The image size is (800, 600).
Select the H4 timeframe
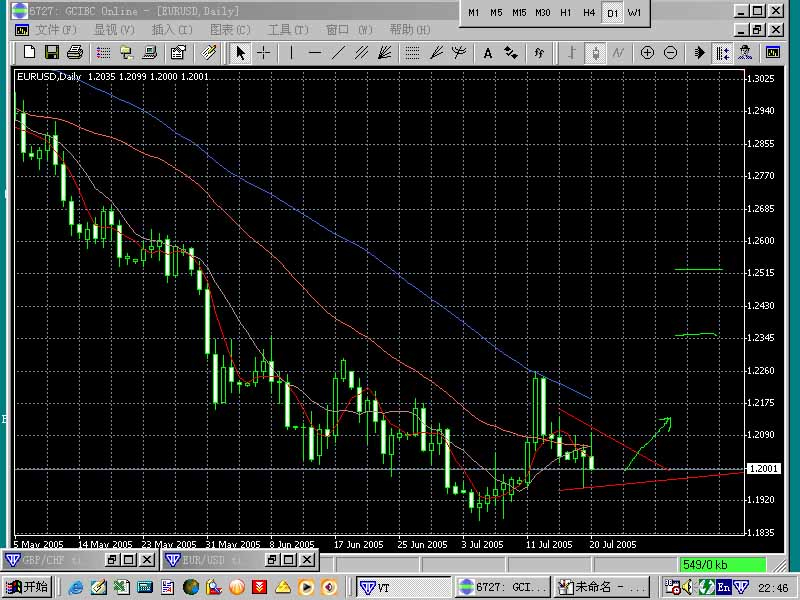coord(589,13)
